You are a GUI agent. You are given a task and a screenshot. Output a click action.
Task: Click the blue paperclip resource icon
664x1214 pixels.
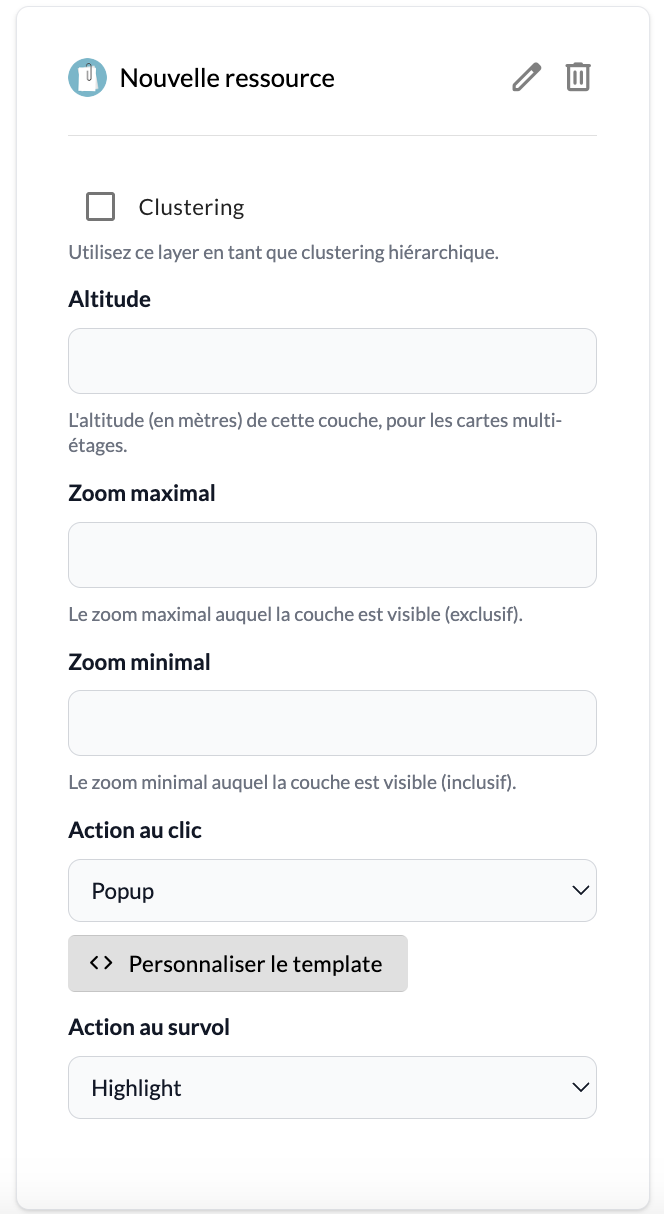point(88,78)
